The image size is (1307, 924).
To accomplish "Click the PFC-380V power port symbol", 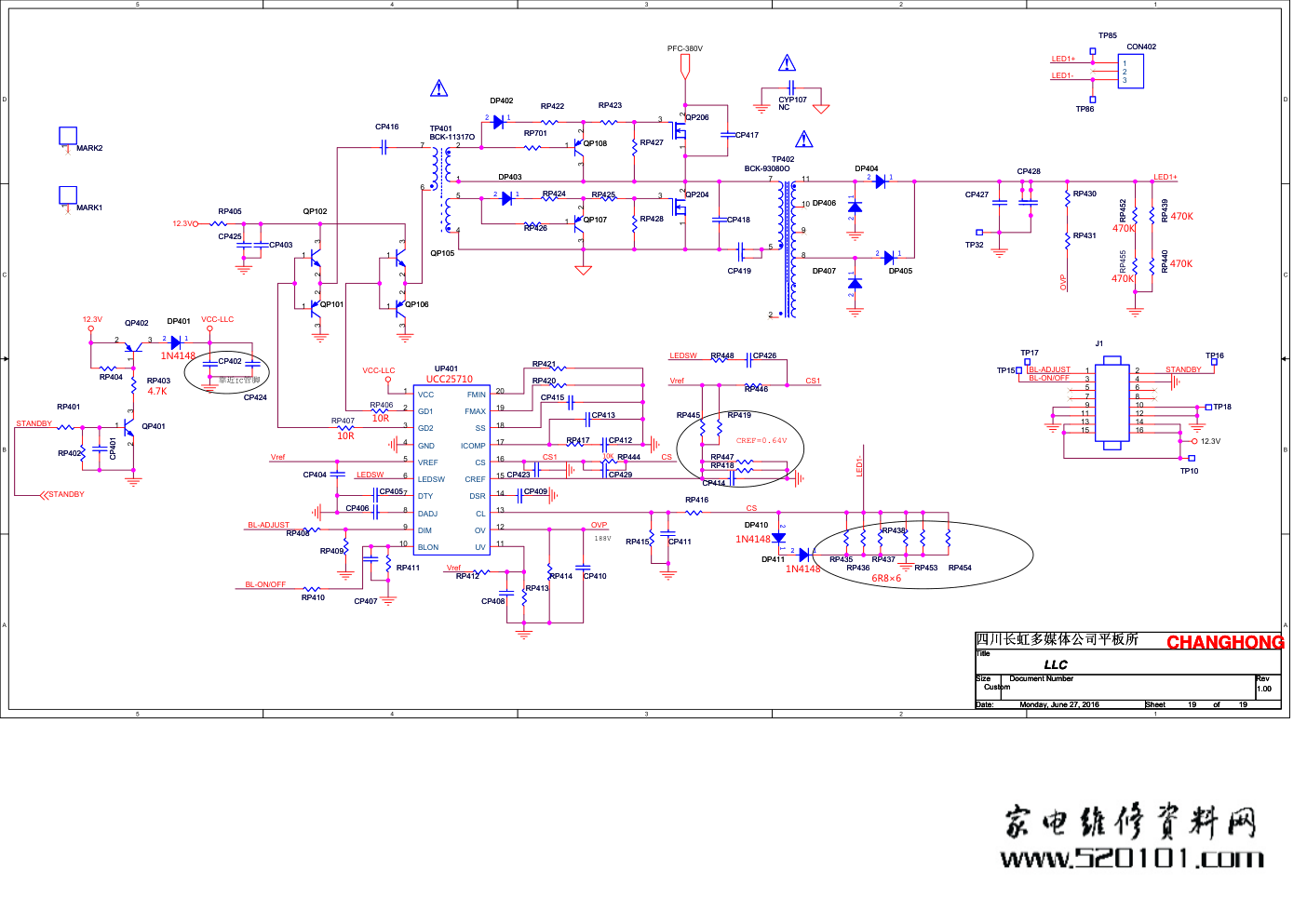I will 685,66.
